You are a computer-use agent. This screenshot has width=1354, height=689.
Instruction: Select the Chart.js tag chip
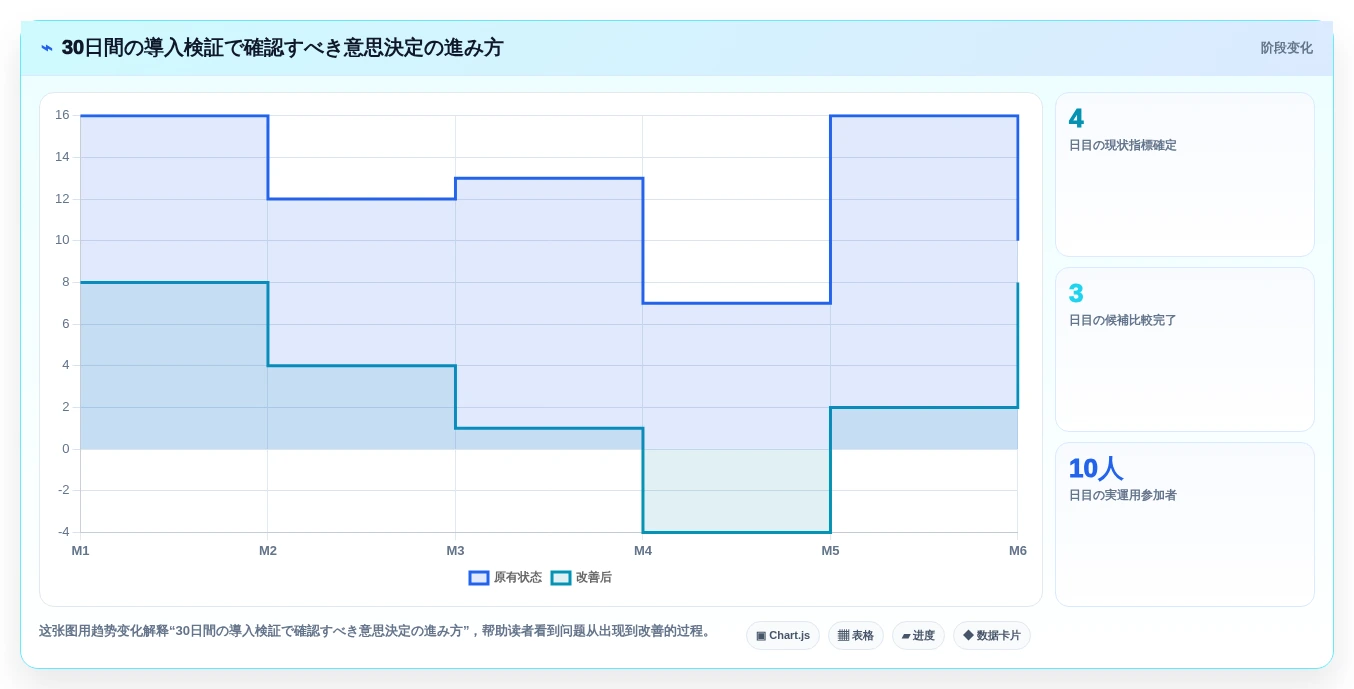point(783,635)
